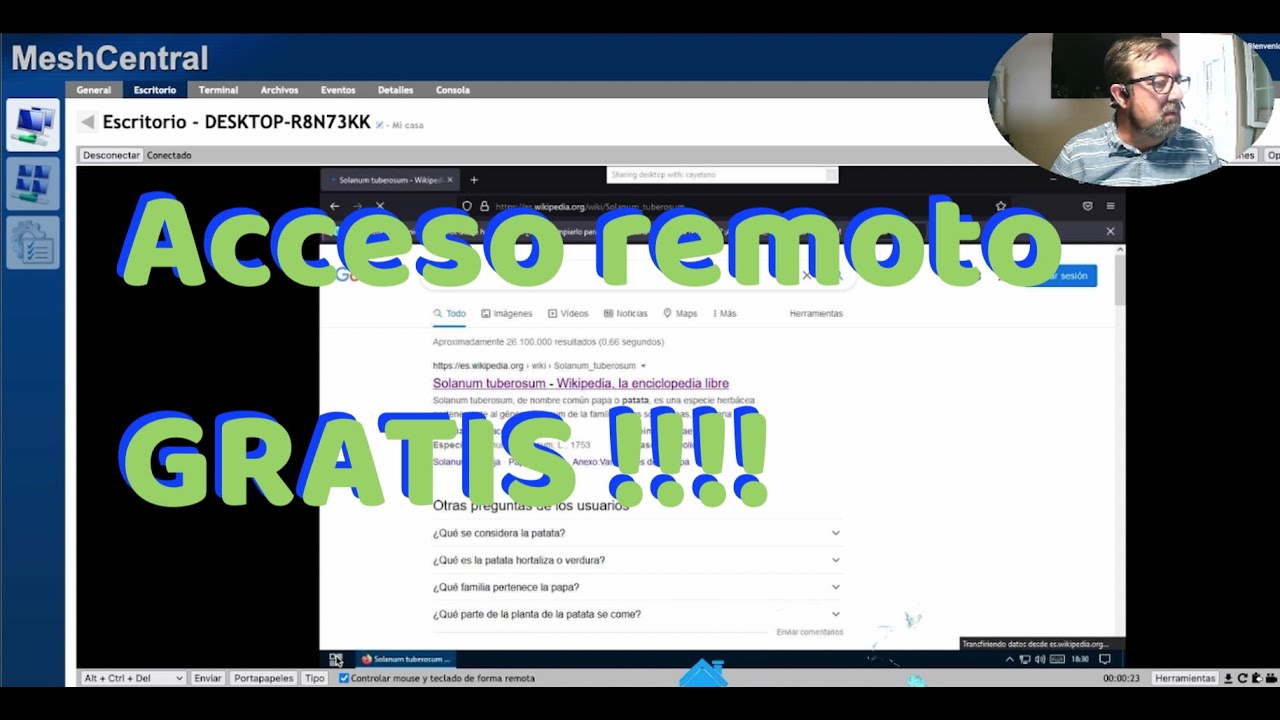Select Todo search filter in Google
This screenshot has height=720, width=1280.
click(x=450, y=313)
